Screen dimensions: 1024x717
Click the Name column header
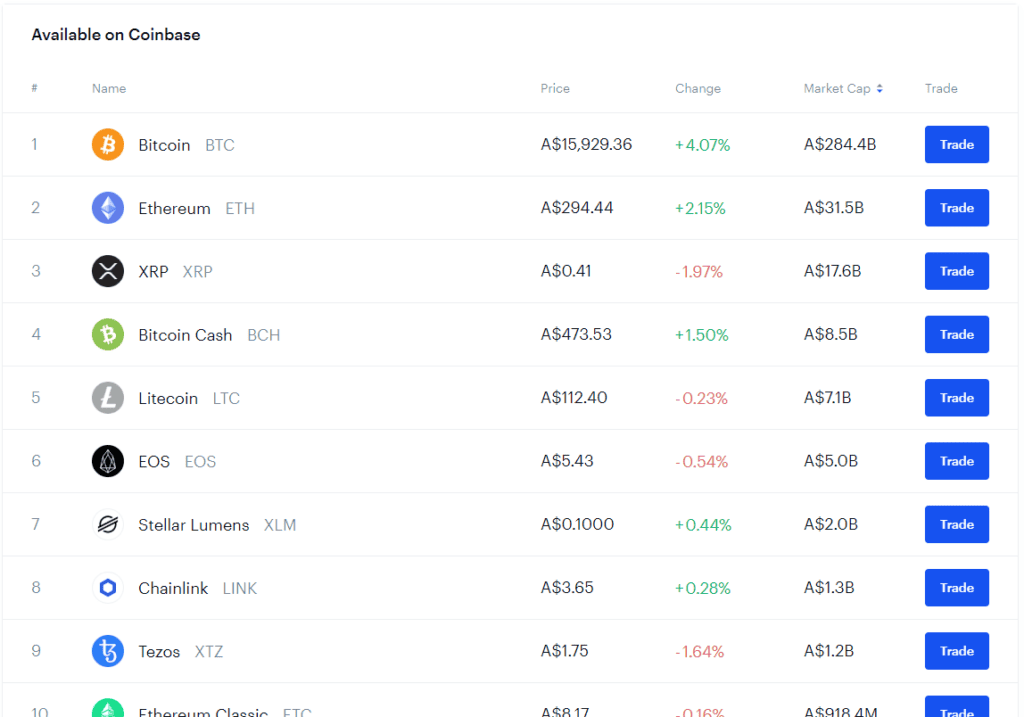[109, 88]
